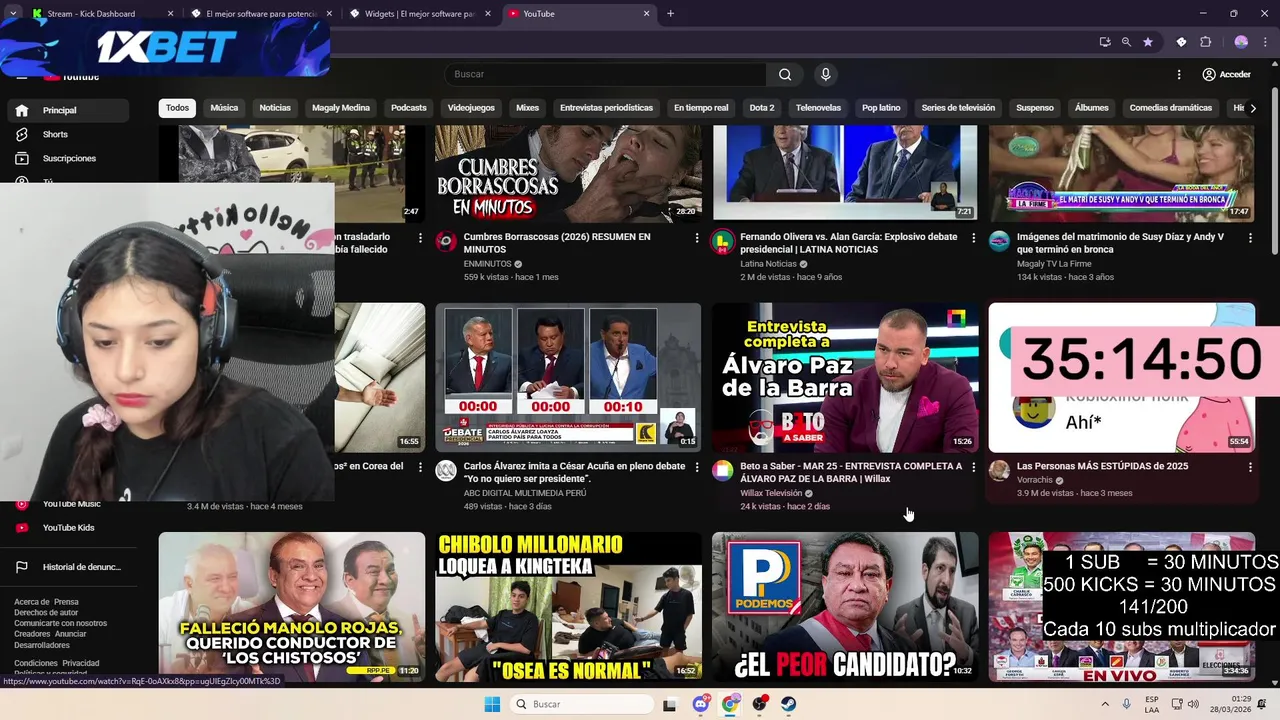Open the price-tag extension icon in Chrome toolbar
This screenshot has height=720, width=1280.
coord(1181,42)
